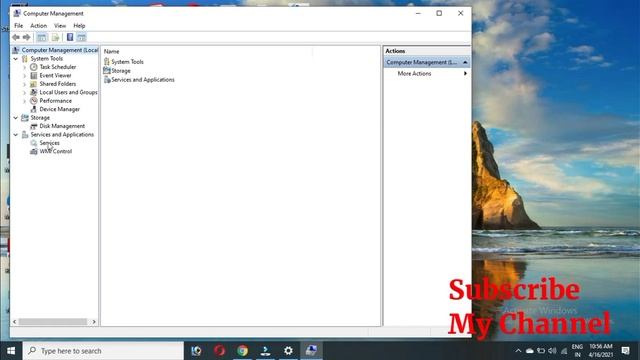
Task: Click Computer Management section title in Actions pane
Action: pyautogui.click(x=421, y=62)
